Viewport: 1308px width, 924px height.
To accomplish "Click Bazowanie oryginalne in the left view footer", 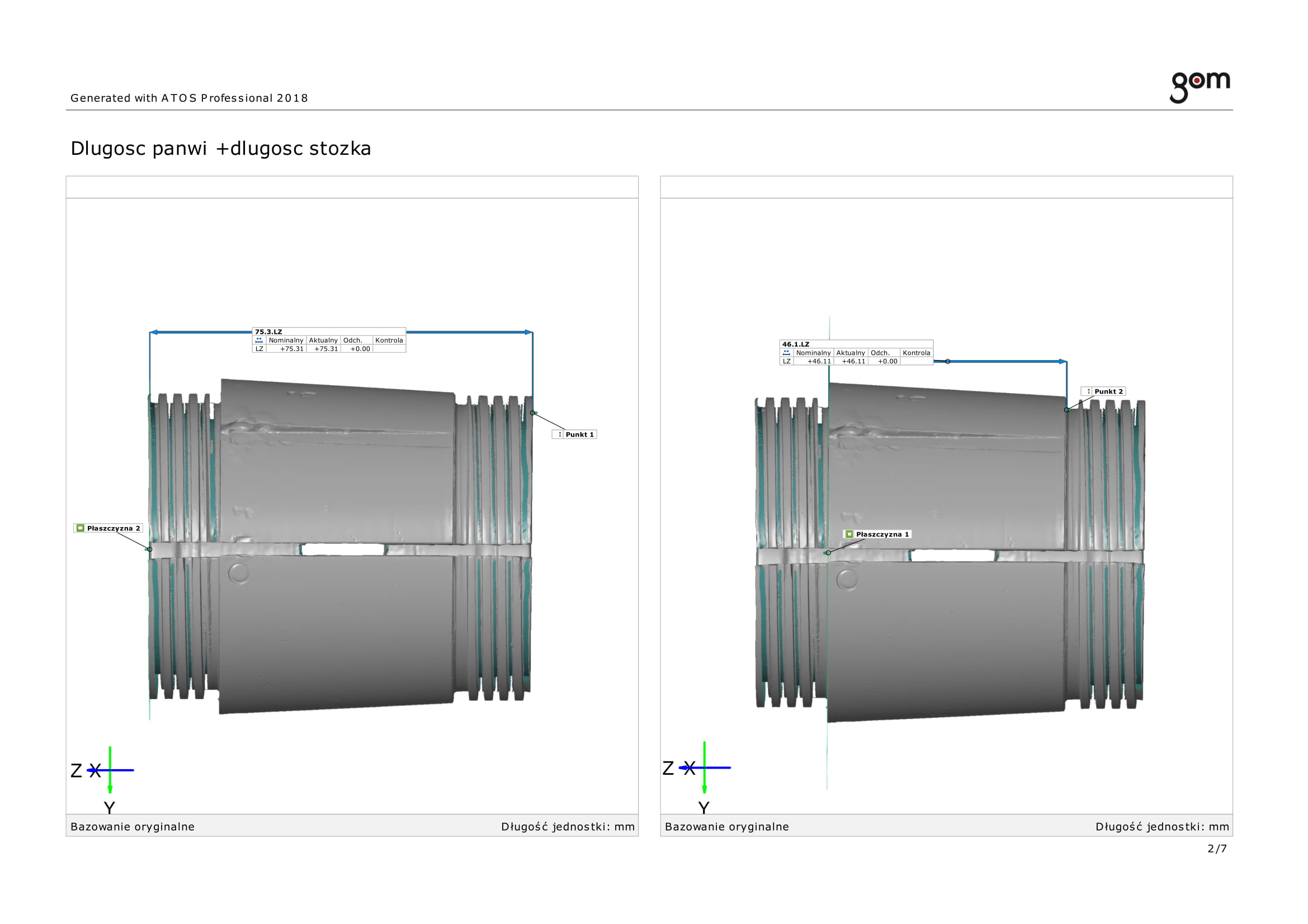I will [x=133, y=827].
